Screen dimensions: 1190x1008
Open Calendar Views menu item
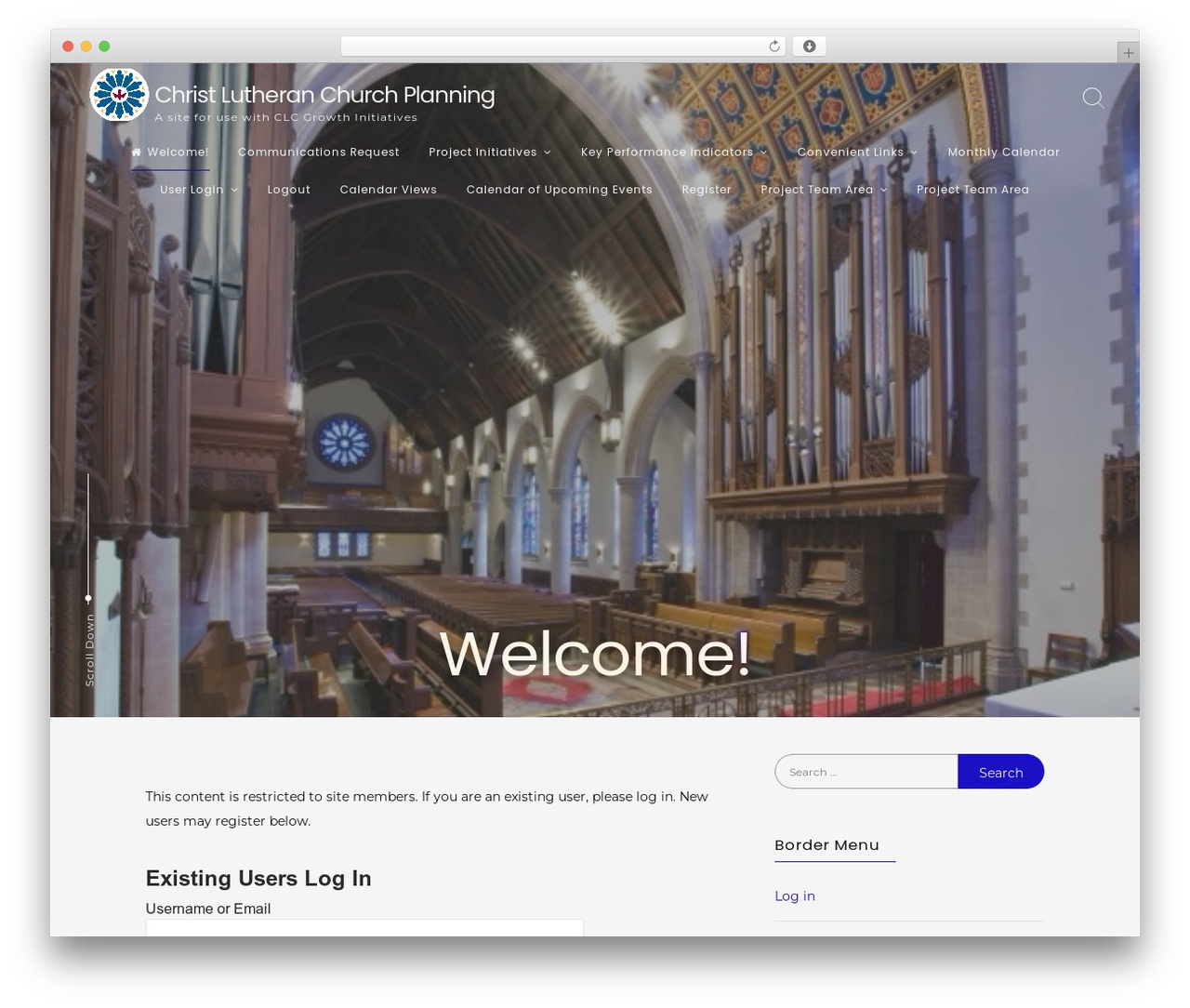388,189
